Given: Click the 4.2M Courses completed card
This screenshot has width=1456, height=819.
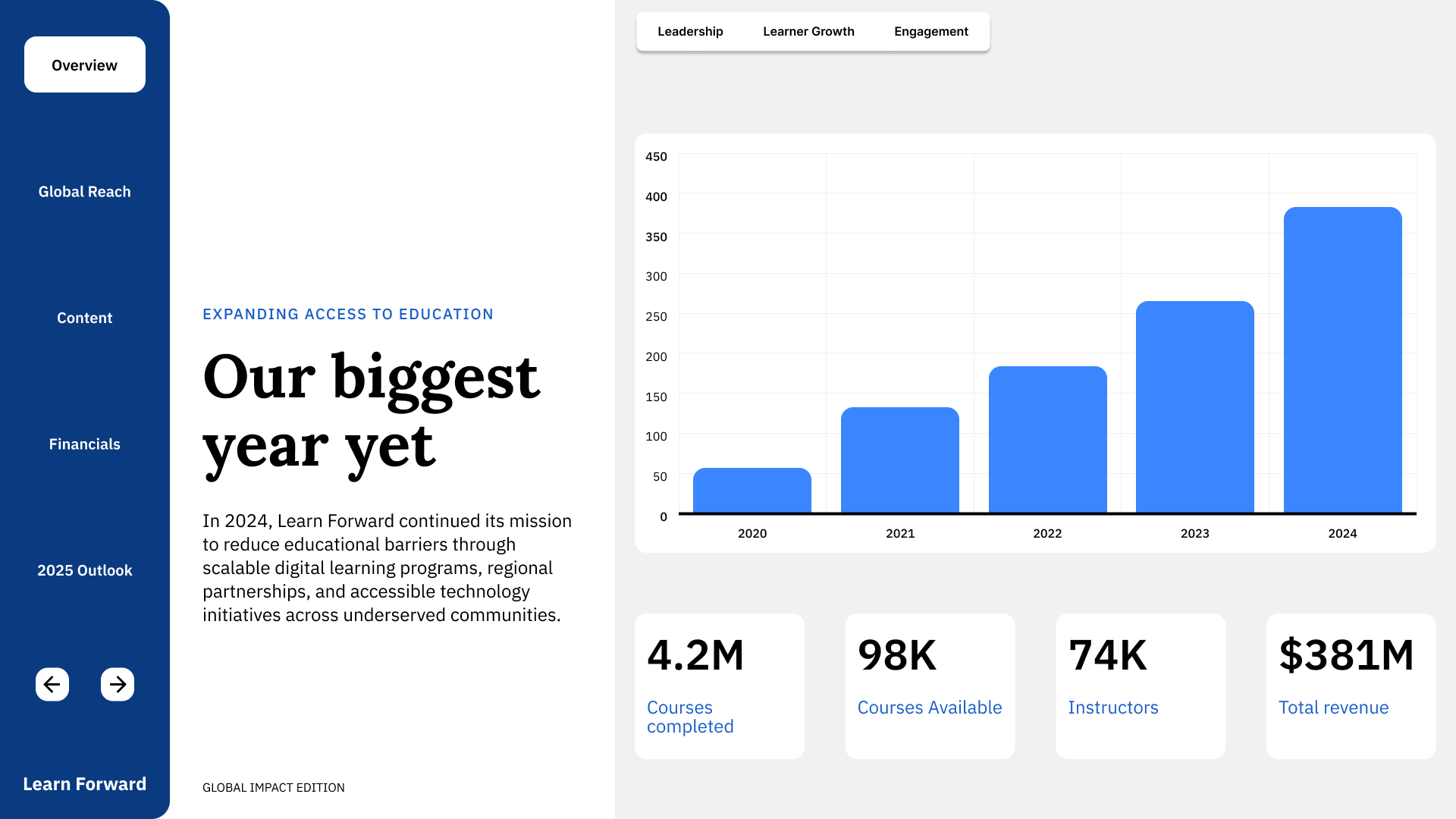Looking at the screenshot, I should (720, 686).
